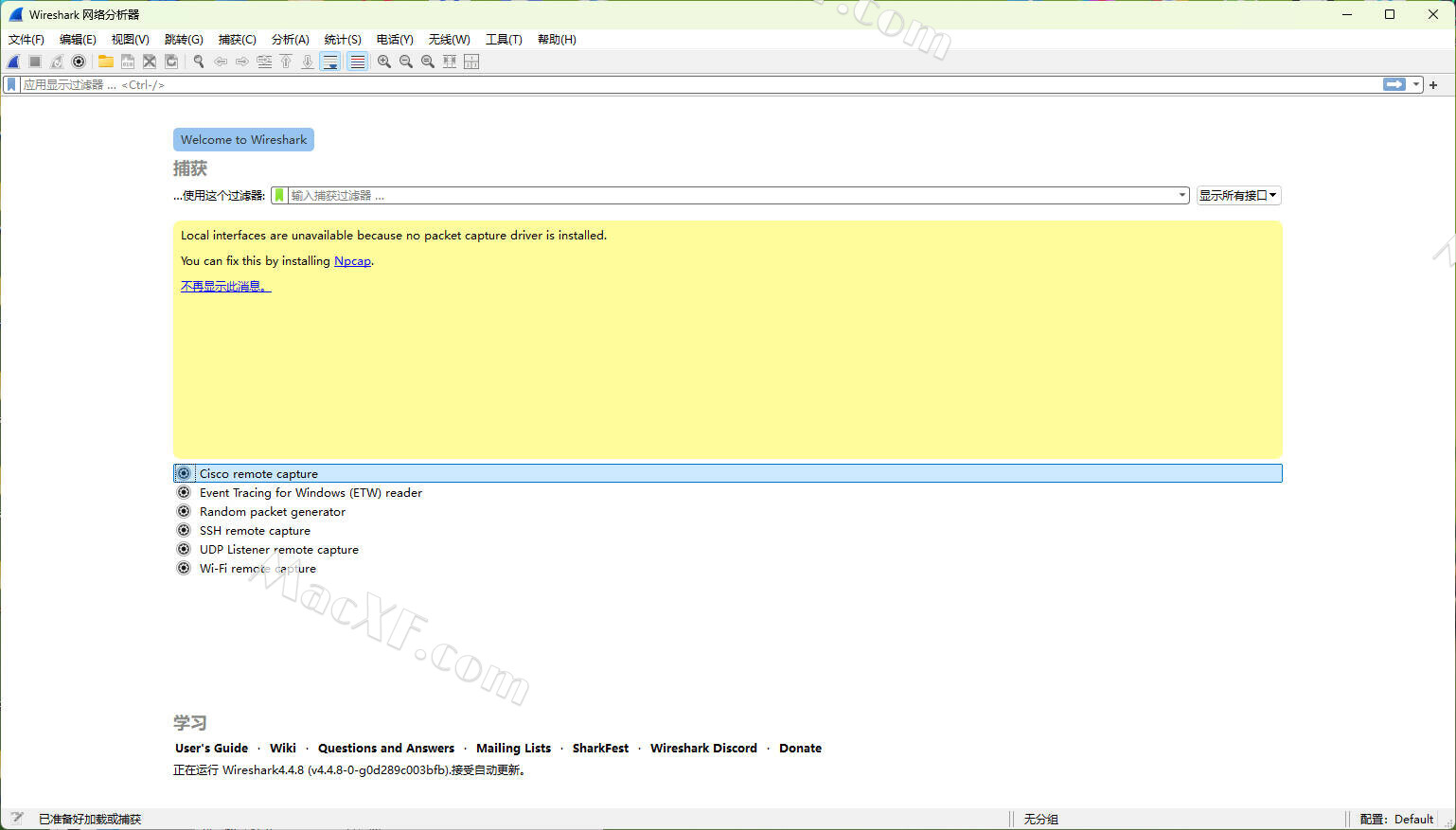Open the display filter history dropdown arrow
This screenshot has height=830, width=1456.
[x=1416, y=84]
